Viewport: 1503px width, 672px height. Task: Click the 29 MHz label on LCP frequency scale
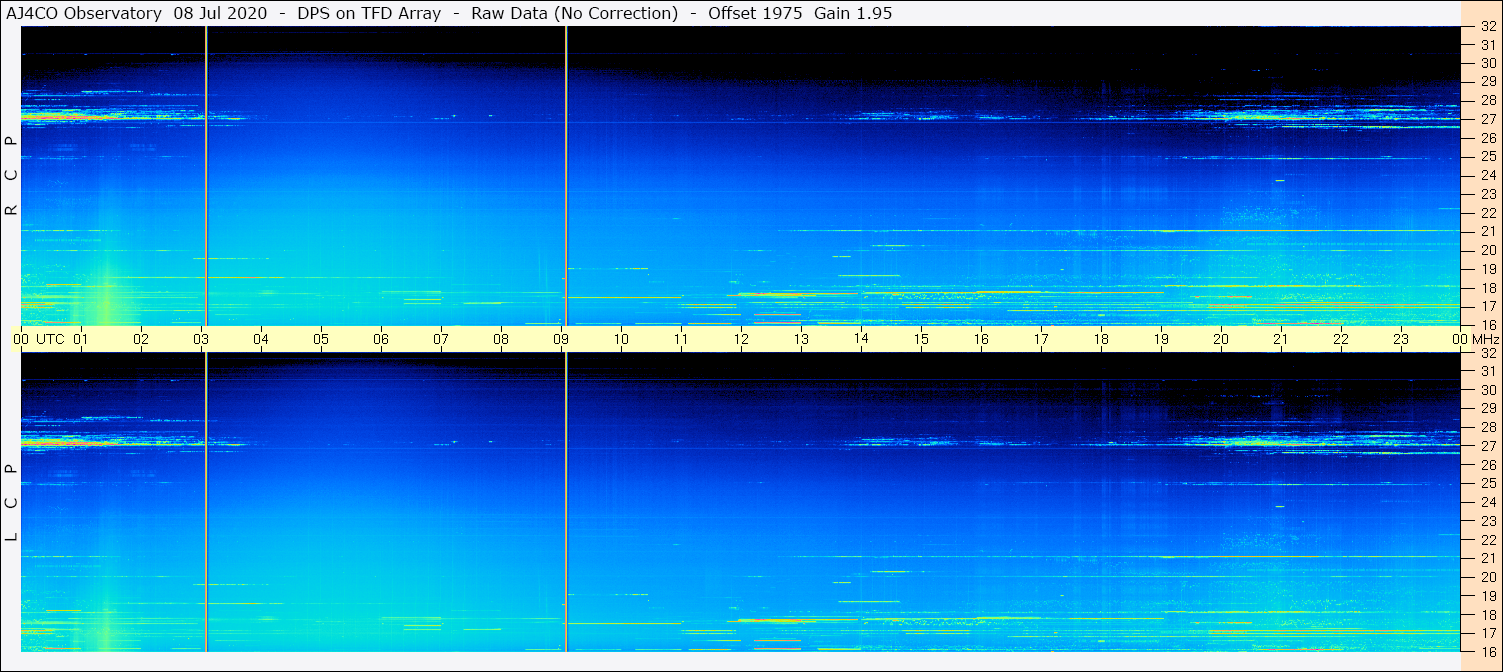[1488, 409]
